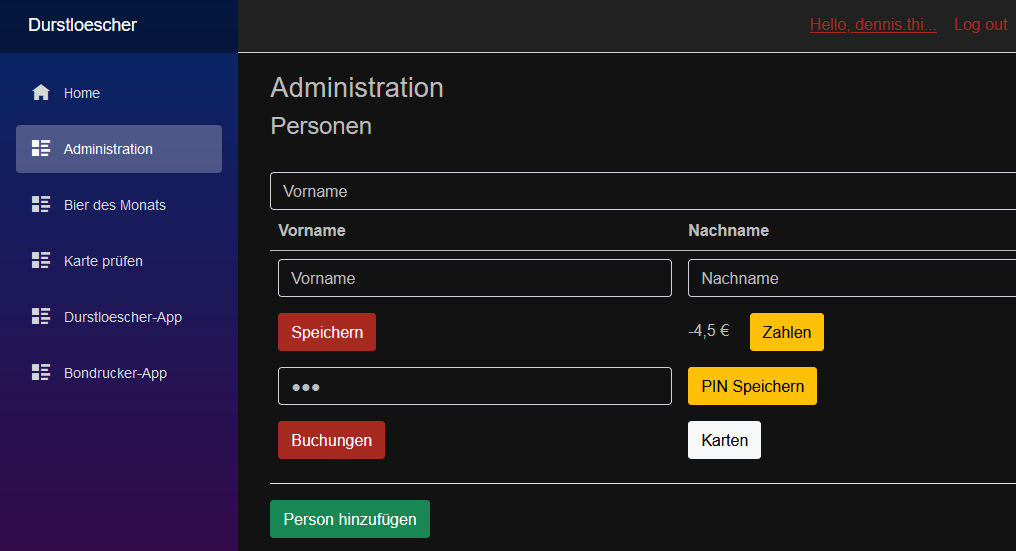Screen dimensions: 1016x551
Task: Open the Bier des Monats page
Action: 114,205
